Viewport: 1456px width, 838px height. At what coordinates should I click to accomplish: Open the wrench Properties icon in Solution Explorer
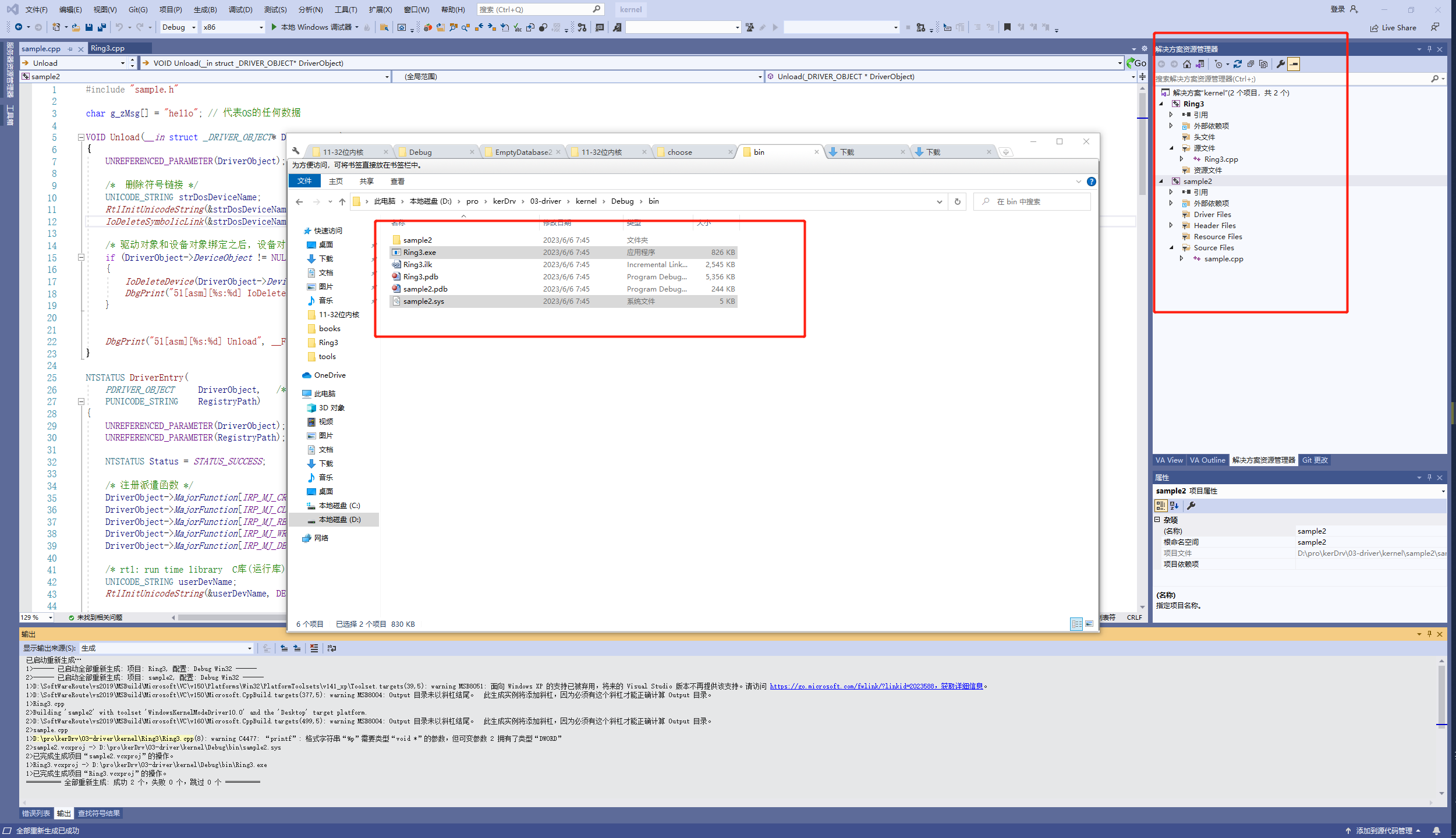tap(1280, 64)
